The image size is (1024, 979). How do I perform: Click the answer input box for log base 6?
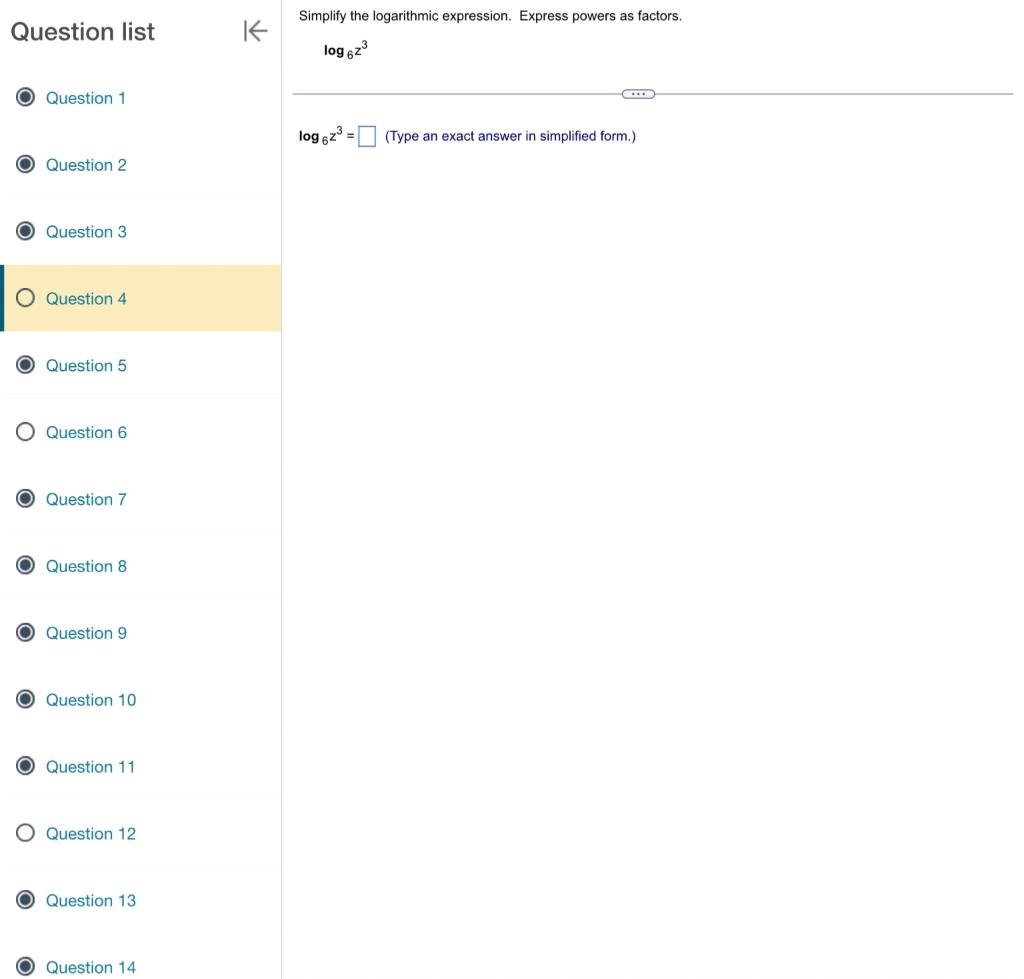[x=367, y=135]
